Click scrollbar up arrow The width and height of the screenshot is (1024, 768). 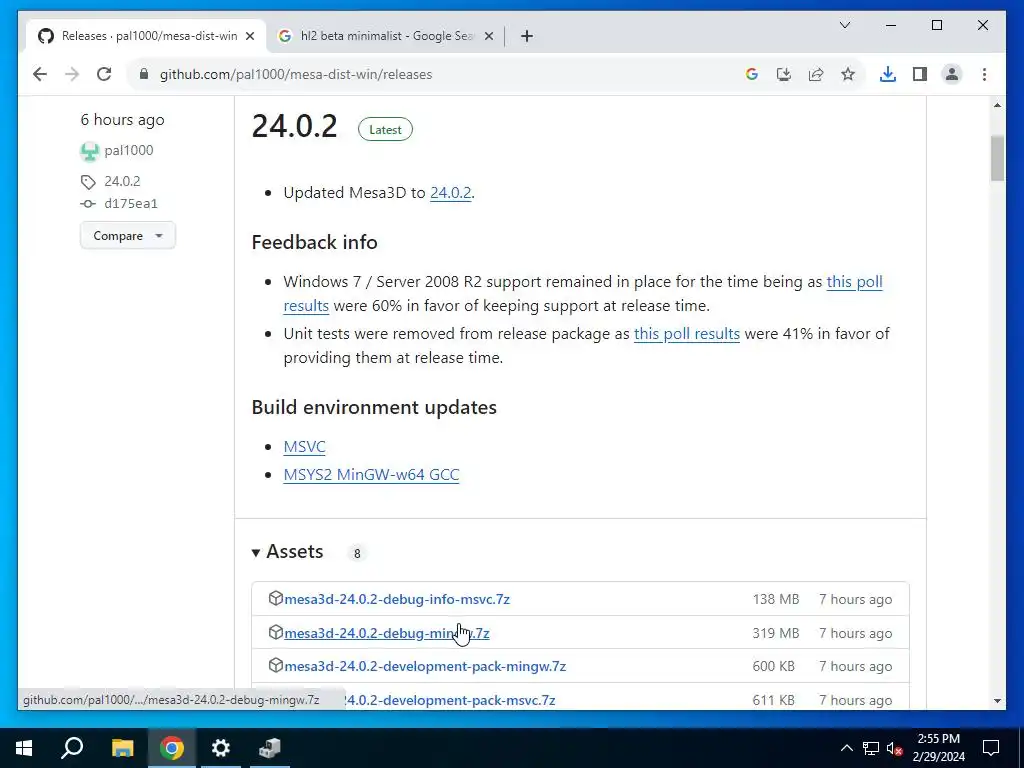pos(997,105)
